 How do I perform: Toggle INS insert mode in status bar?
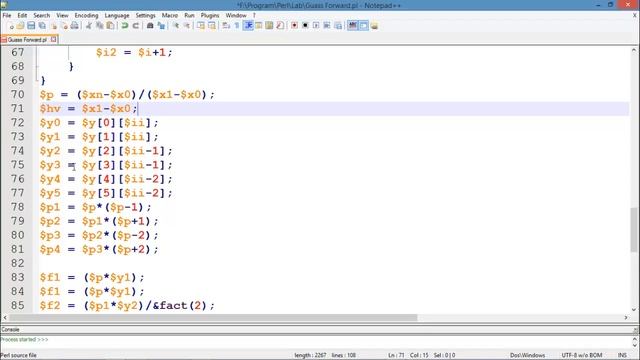pyautogui.click(x=622, y=355)
